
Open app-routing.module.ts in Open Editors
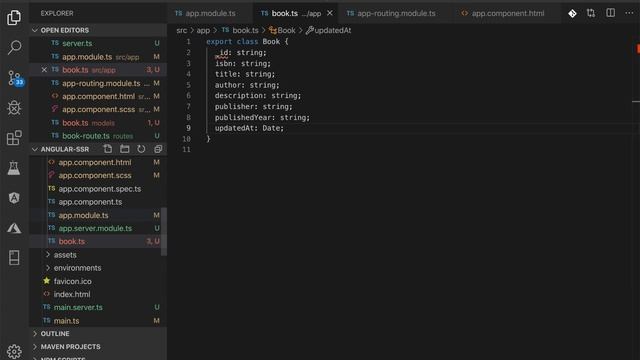(x=98, y=83)
